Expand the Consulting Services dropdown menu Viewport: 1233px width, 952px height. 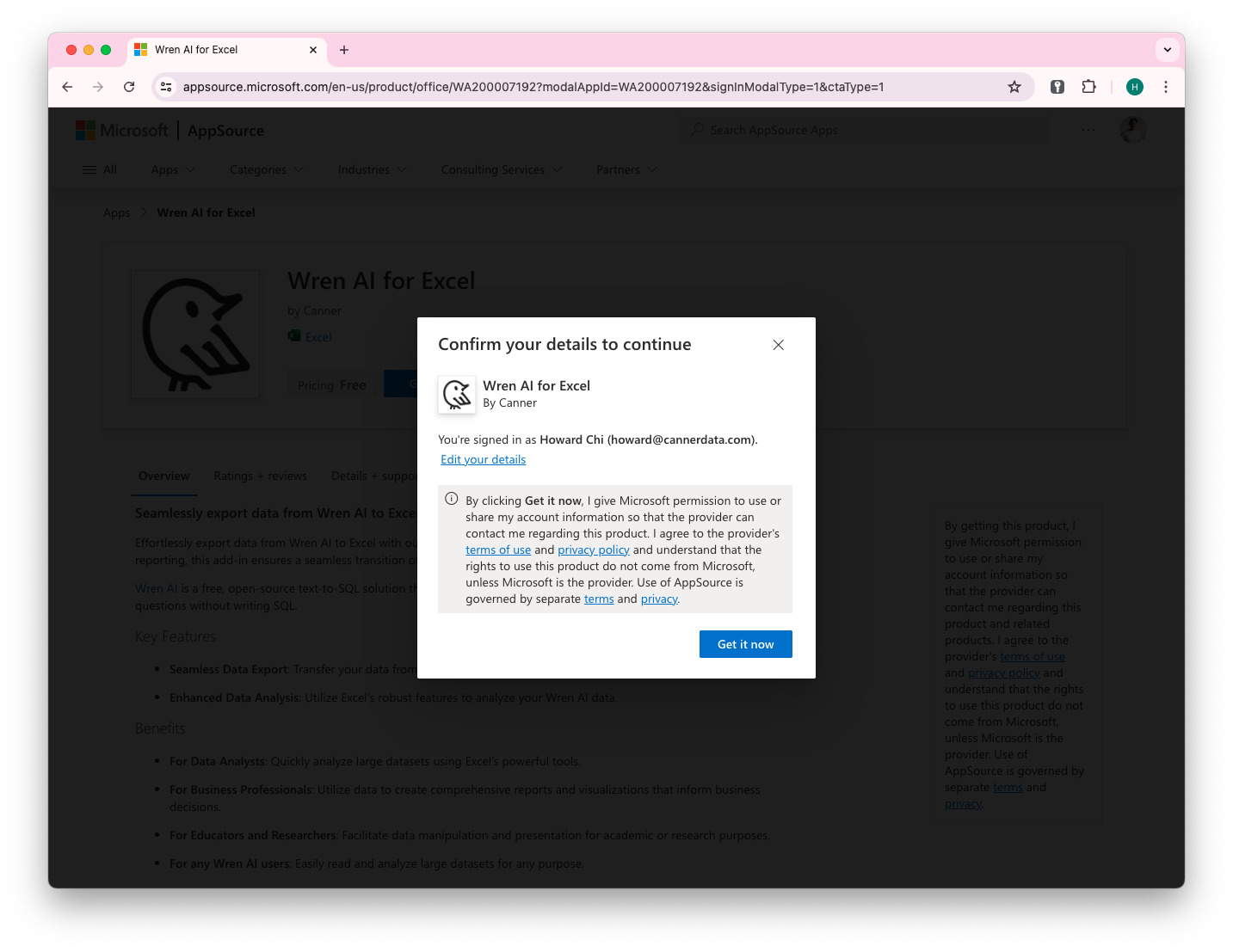502,169
